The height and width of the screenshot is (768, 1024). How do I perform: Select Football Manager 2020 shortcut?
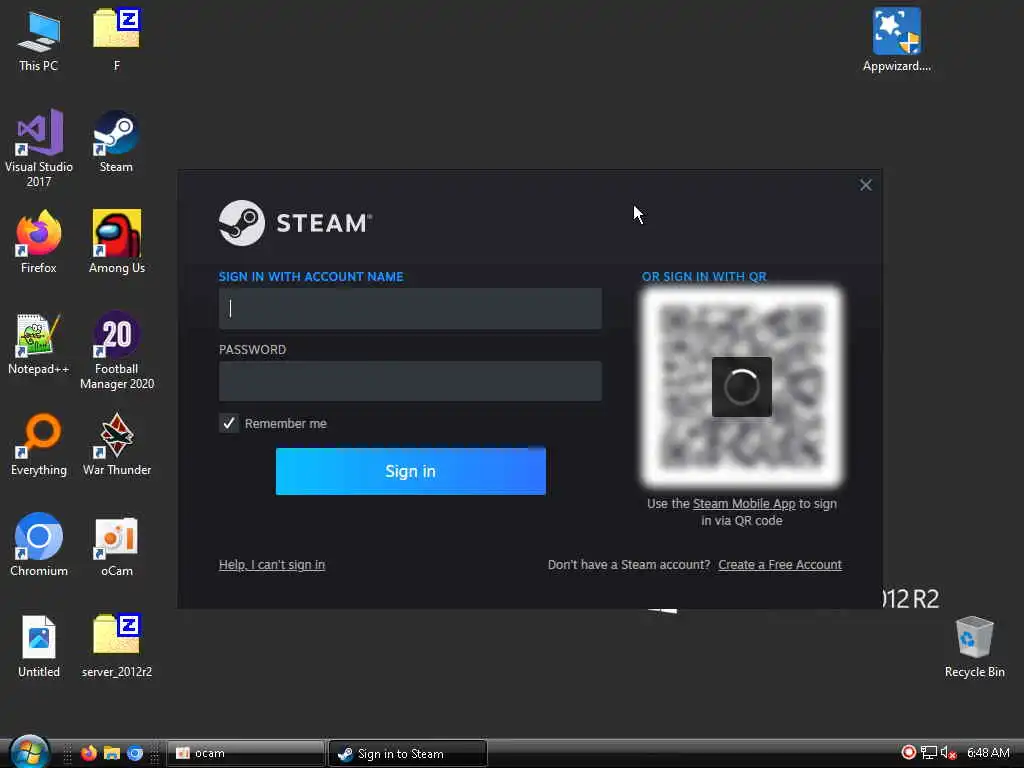(117, 350)
